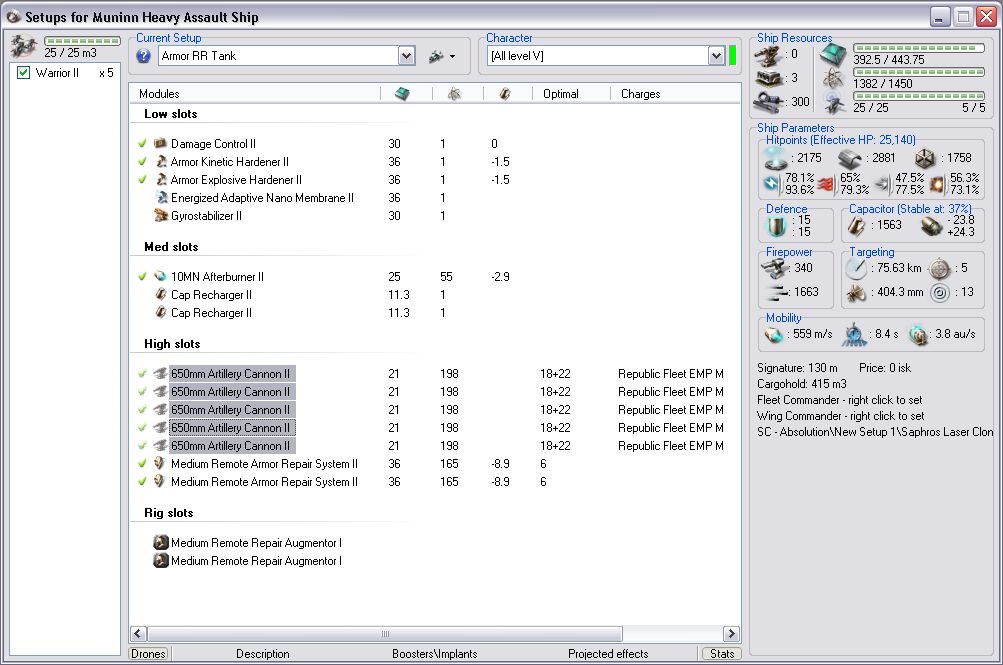
Task: Click the Damage Control II module icon
Action: pos(161,143)
